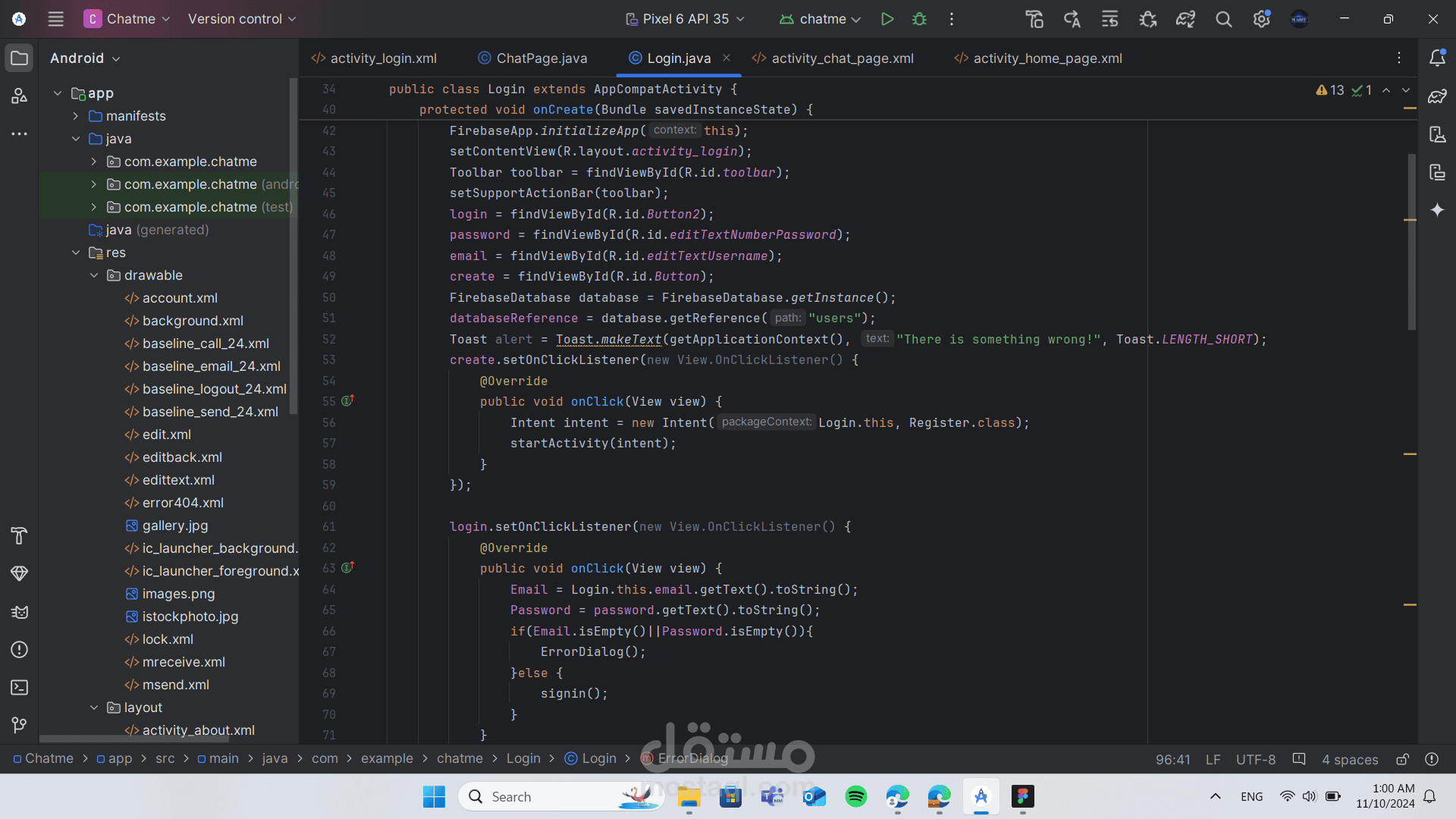The image size is (1456, 819).
Task: Open the Version control menu
Action: [242, 19]
